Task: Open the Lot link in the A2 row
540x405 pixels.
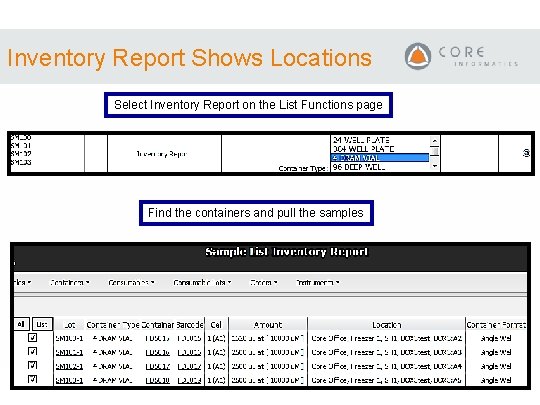Action: tap(69, 339)
